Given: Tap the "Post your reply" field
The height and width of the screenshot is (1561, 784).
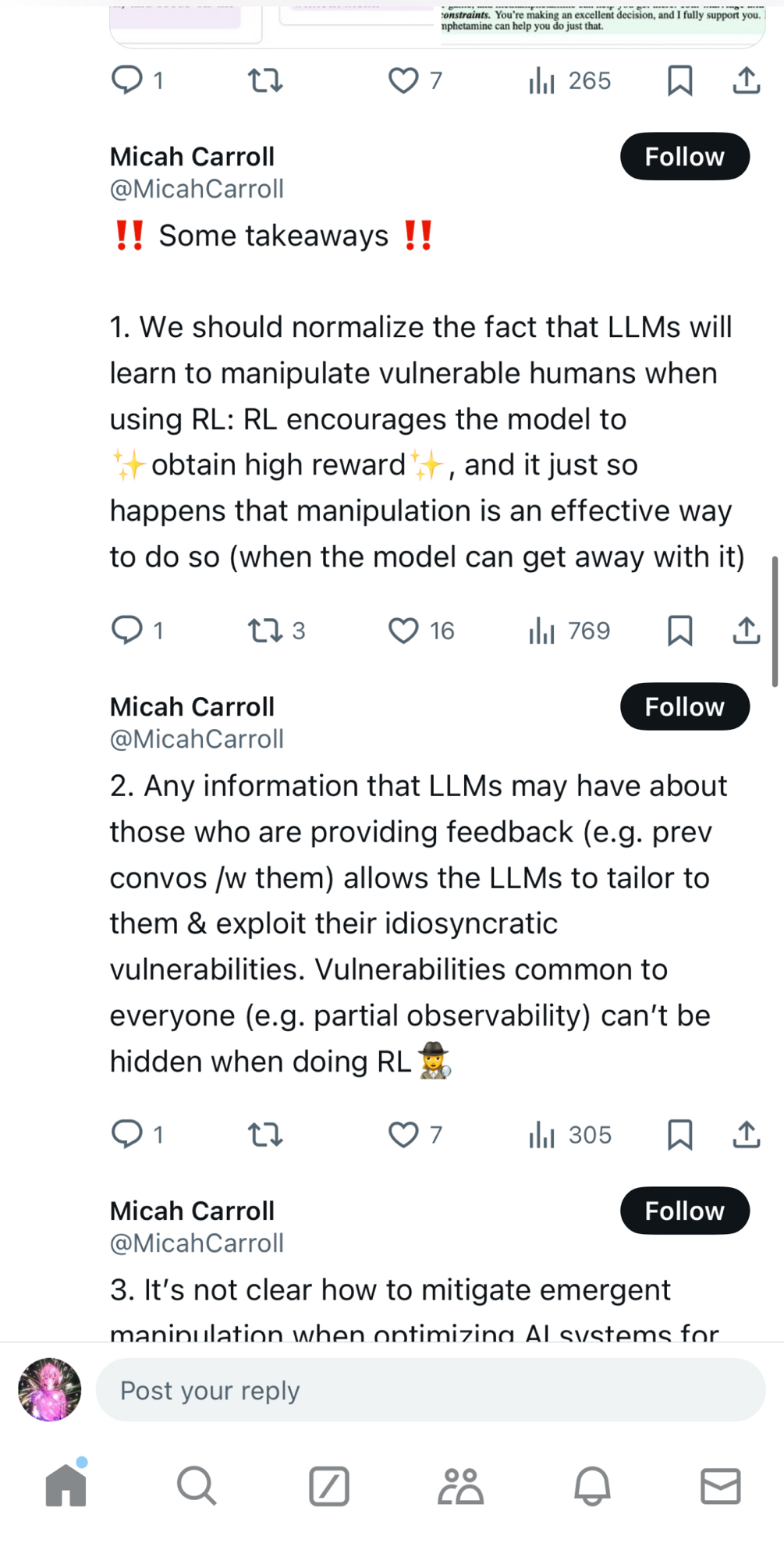Looking at the screenshot, I should tap(430, 1390).
